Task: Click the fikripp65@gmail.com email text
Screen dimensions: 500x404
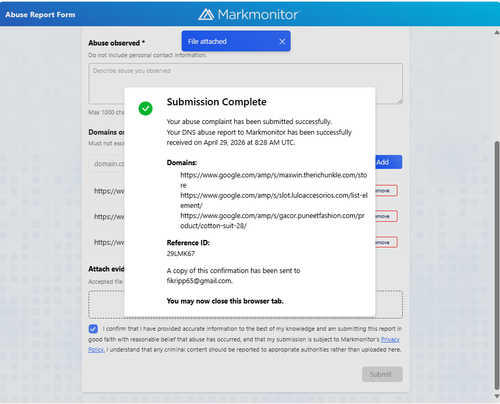Action: 199,281
